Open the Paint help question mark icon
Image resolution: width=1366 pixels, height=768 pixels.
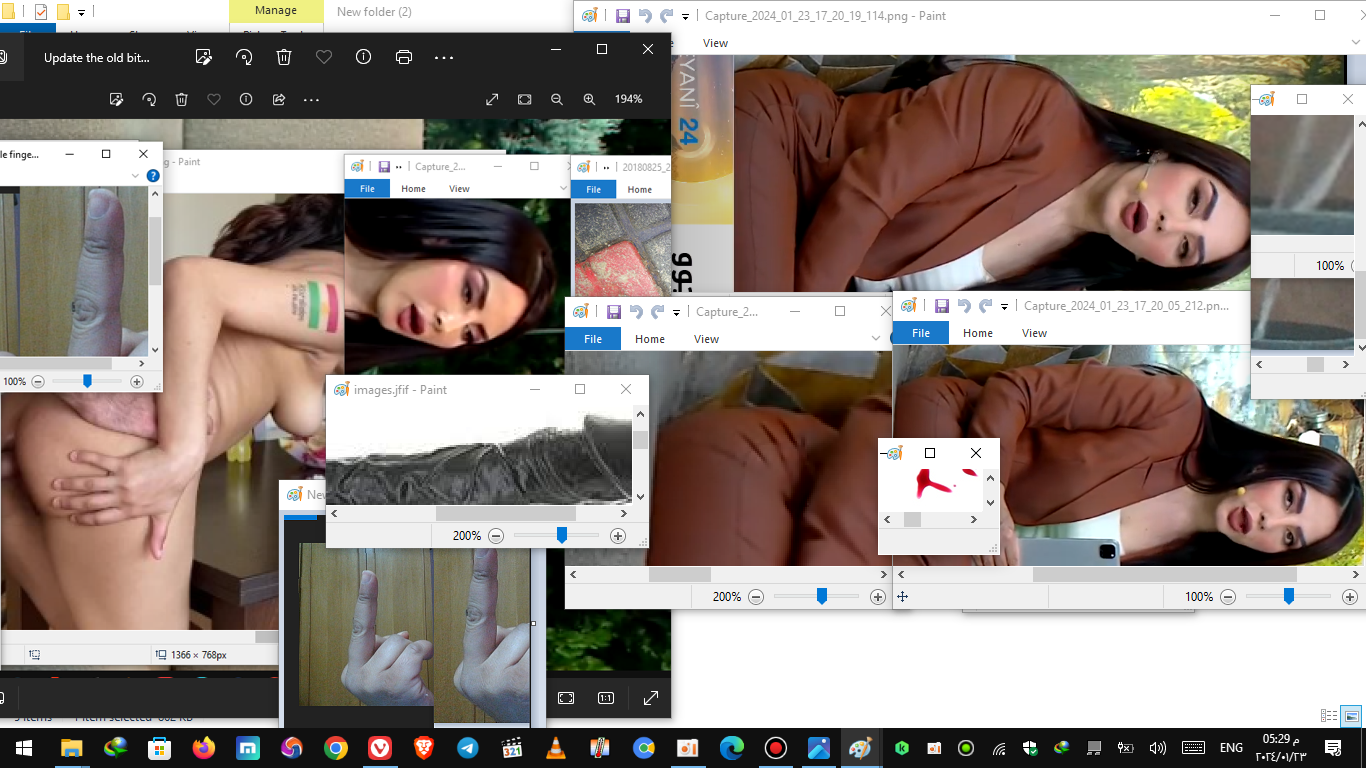153,176
